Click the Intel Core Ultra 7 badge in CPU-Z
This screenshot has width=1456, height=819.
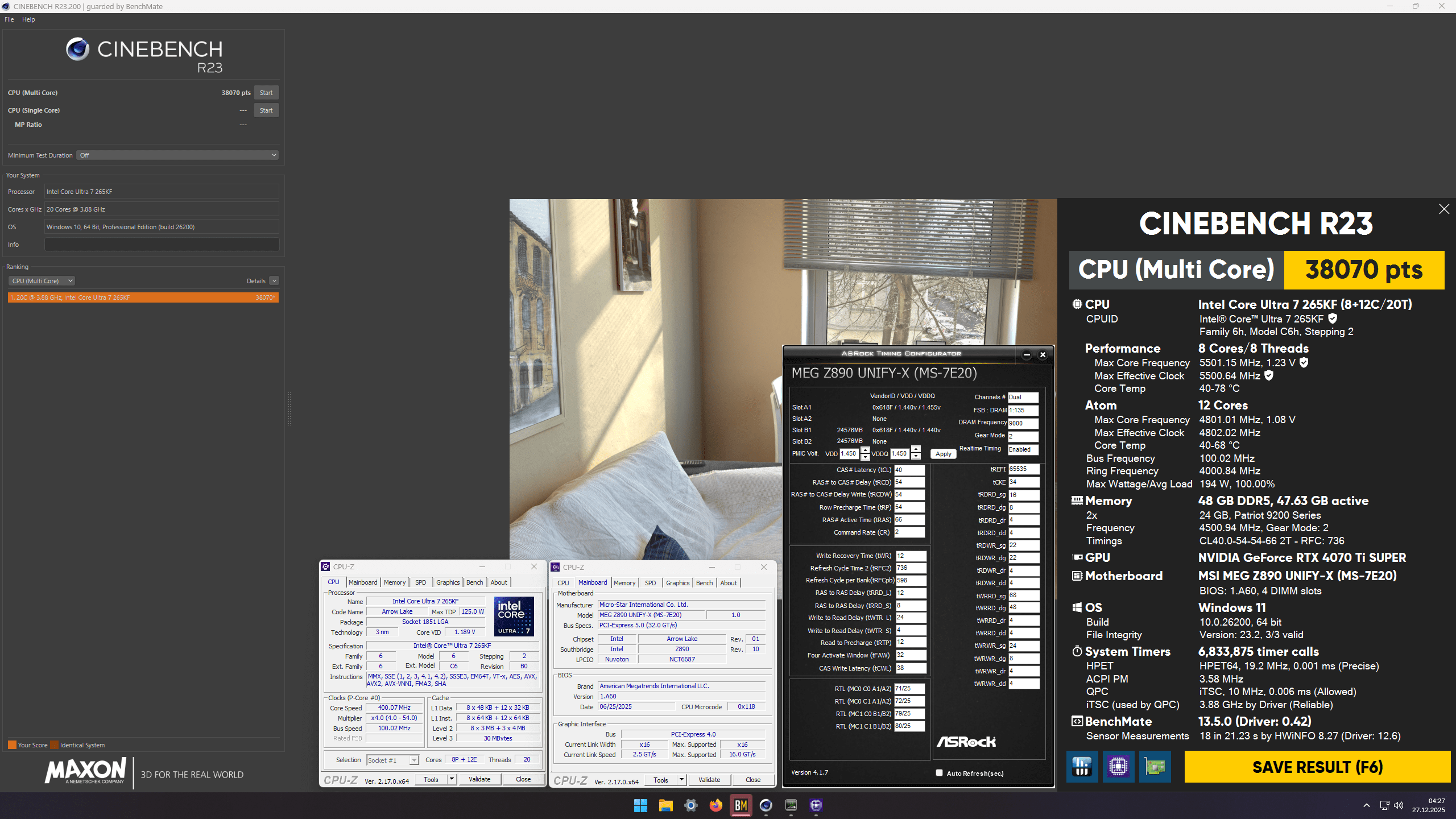[513, 616]
